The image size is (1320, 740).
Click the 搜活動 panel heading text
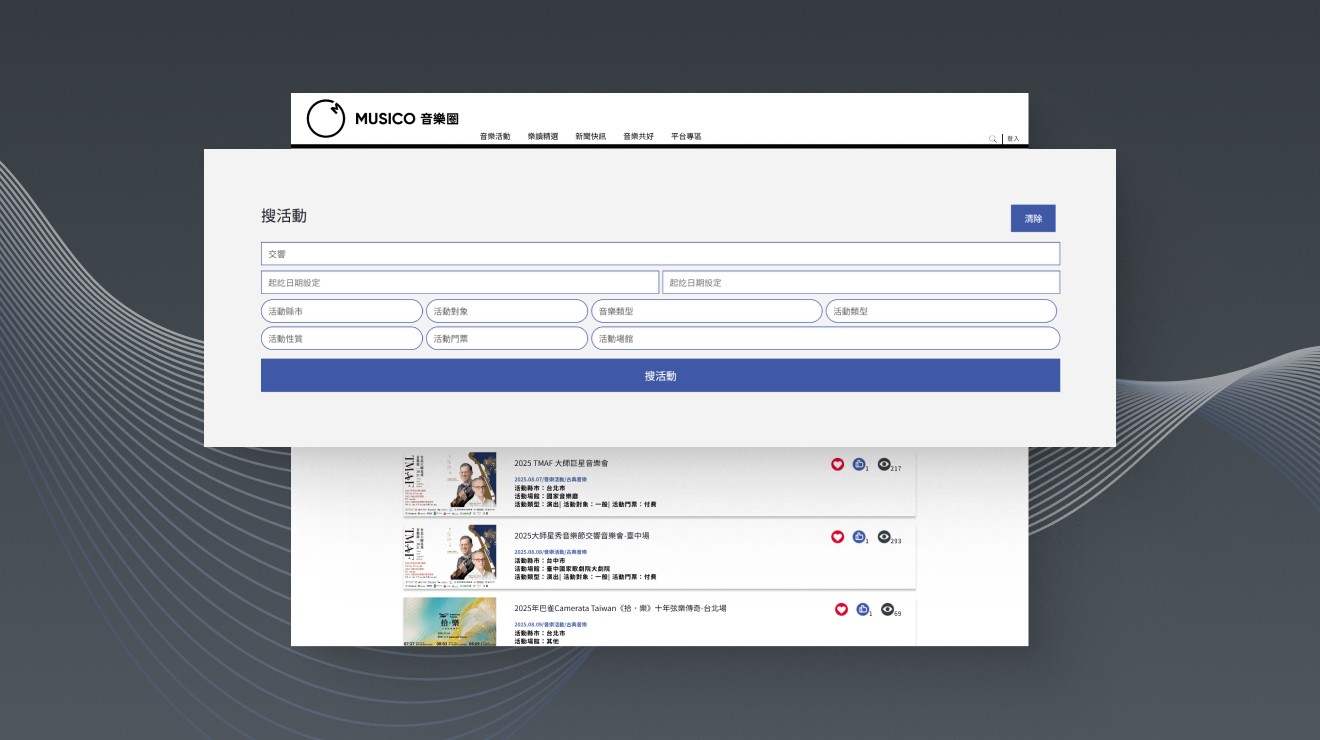point(284,216)
